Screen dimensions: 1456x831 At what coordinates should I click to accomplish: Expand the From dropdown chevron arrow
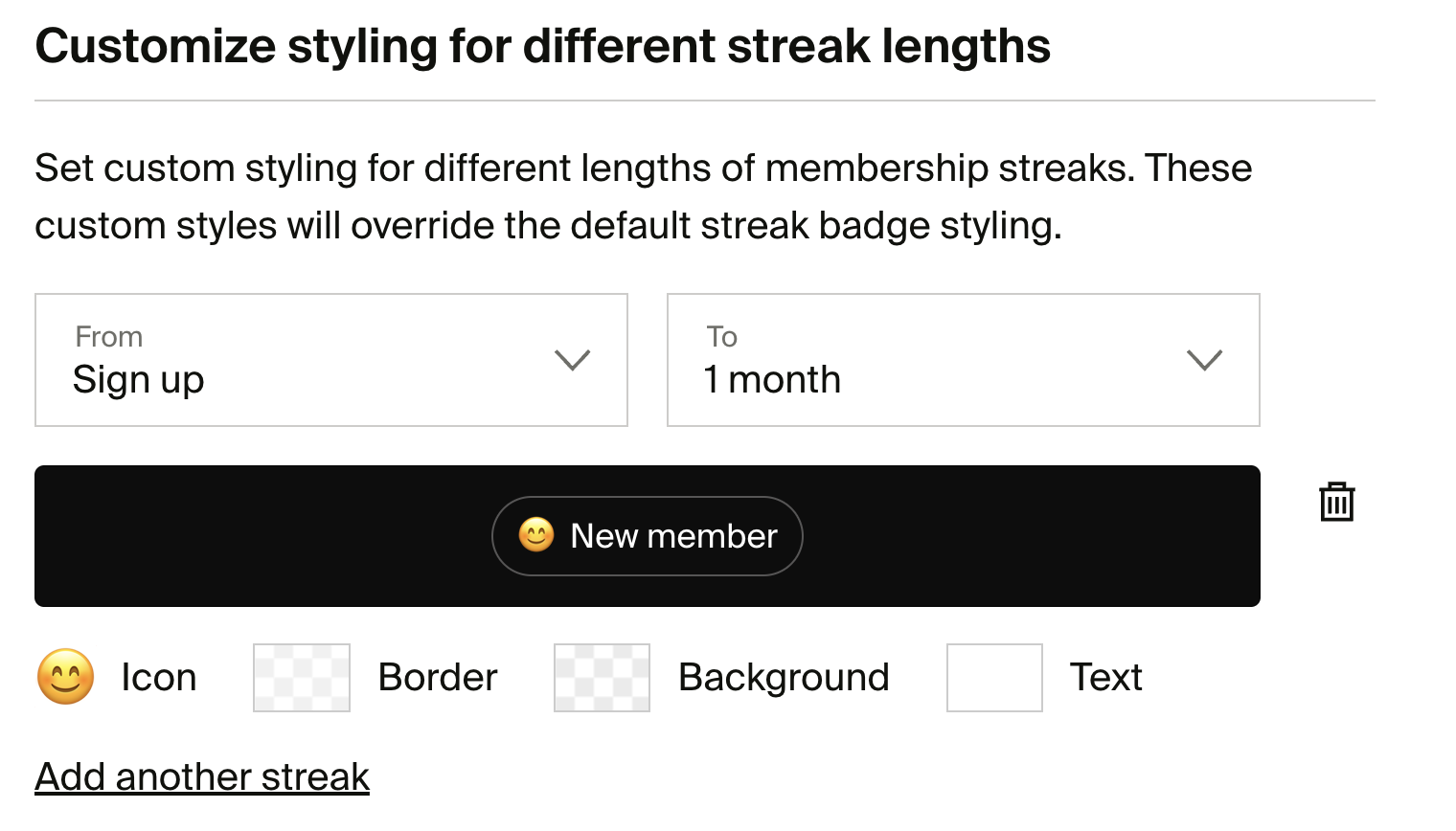[573, 360]
